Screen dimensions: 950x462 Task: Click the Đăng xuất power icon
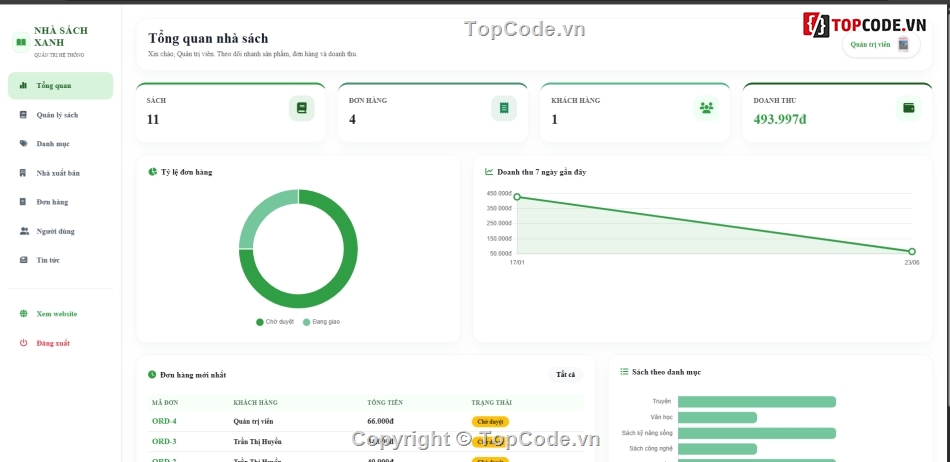(23, 343)
